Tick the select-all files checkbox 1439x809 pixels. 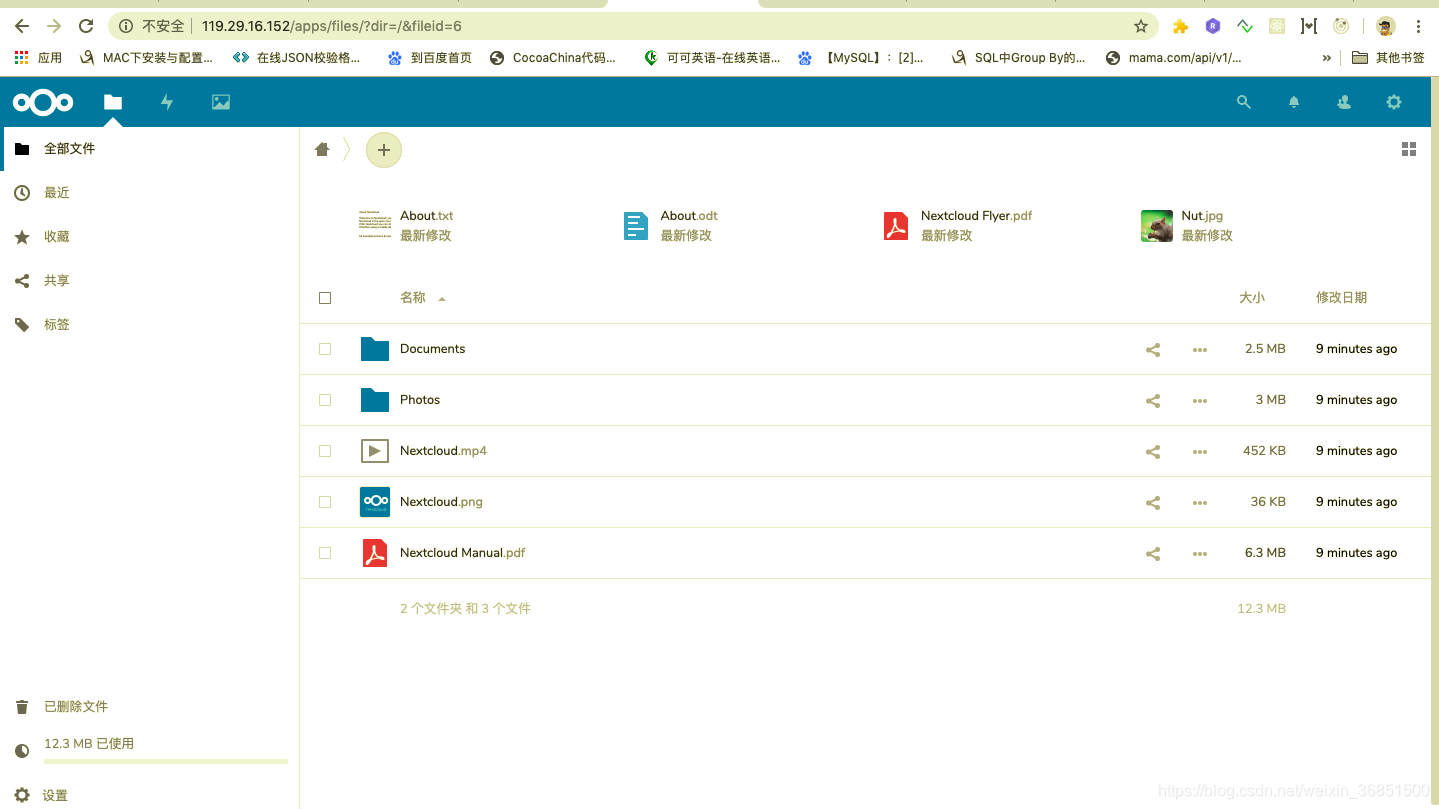tap(325, 298)
